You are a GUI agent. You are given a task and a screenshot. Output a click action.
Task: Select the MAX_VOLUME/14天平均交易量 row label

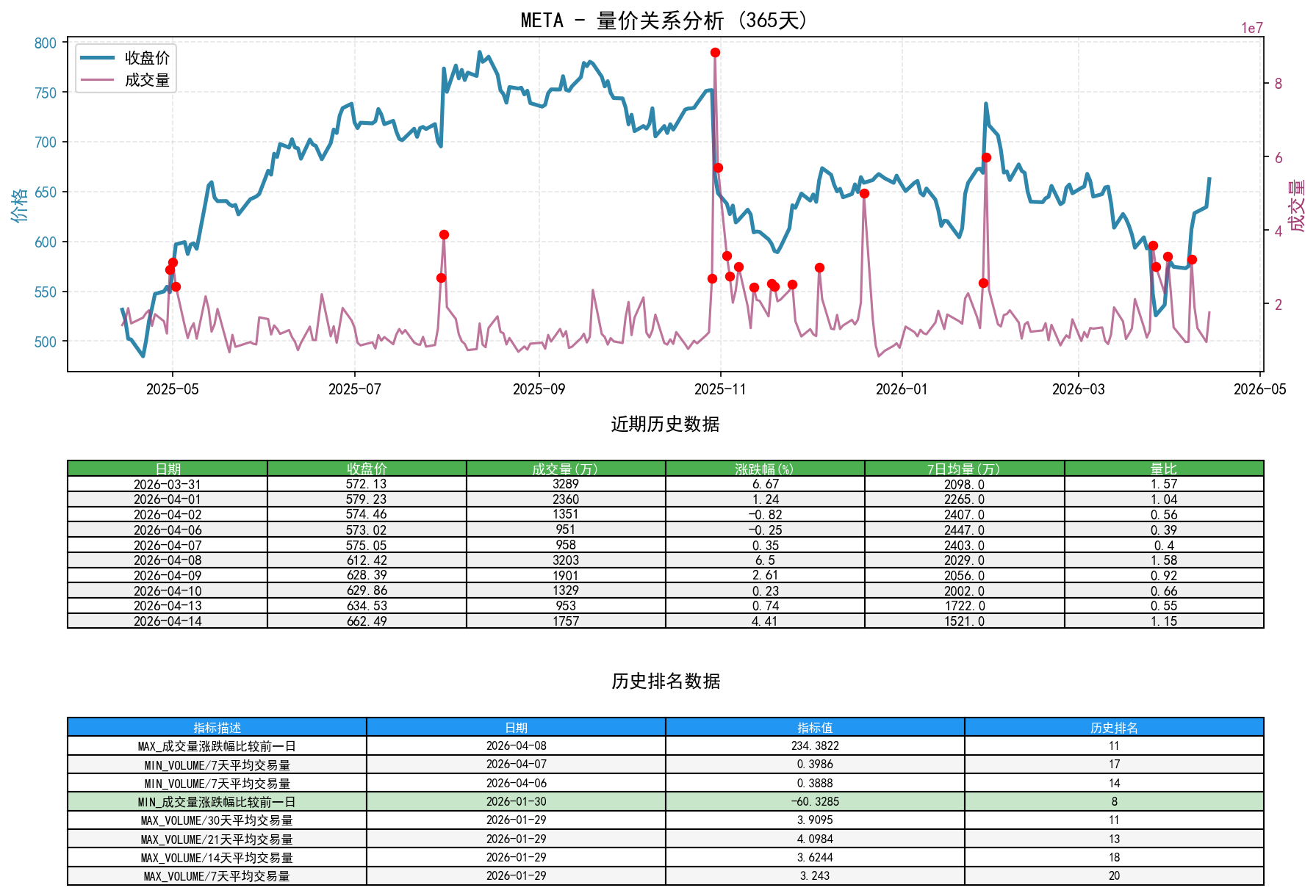tap(217, 858)
